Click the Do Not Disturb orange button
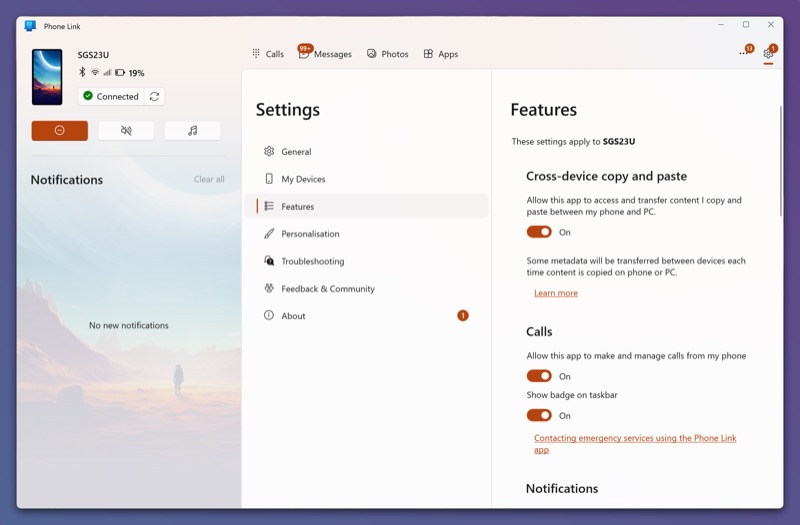This screenshot has height=525, width=800. coord(59,131)
